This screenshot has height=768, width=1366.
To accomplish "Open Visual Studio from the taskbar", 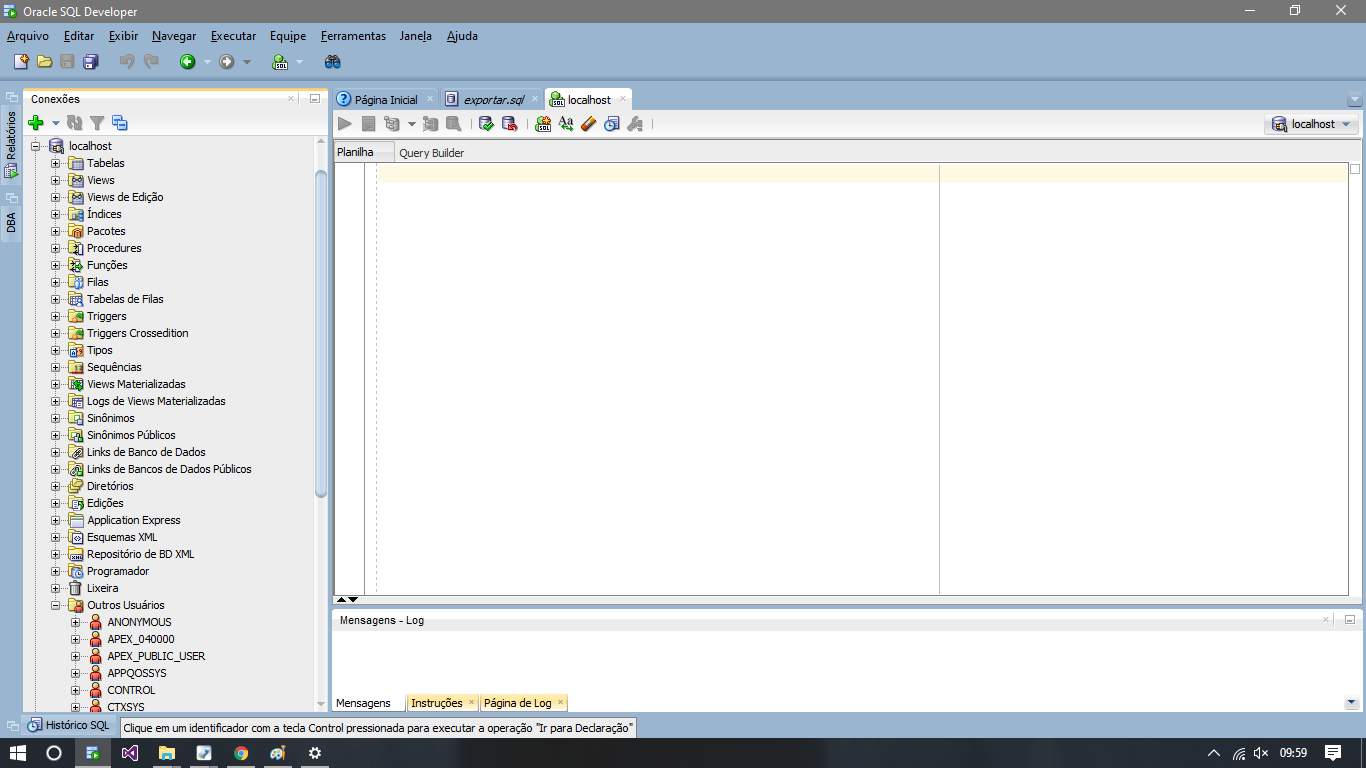I will tap(129, 753).
